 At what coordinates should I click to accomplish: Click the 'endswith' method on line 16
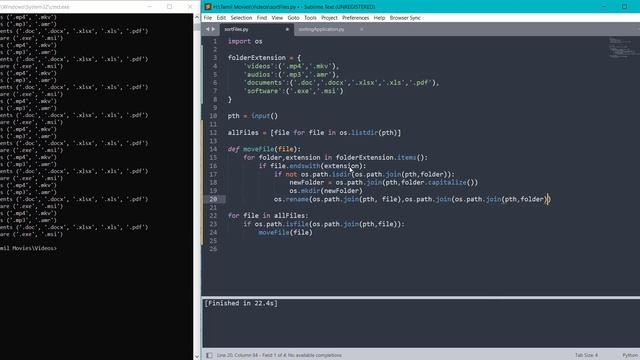pyautogui.click(x=304, y=166)
